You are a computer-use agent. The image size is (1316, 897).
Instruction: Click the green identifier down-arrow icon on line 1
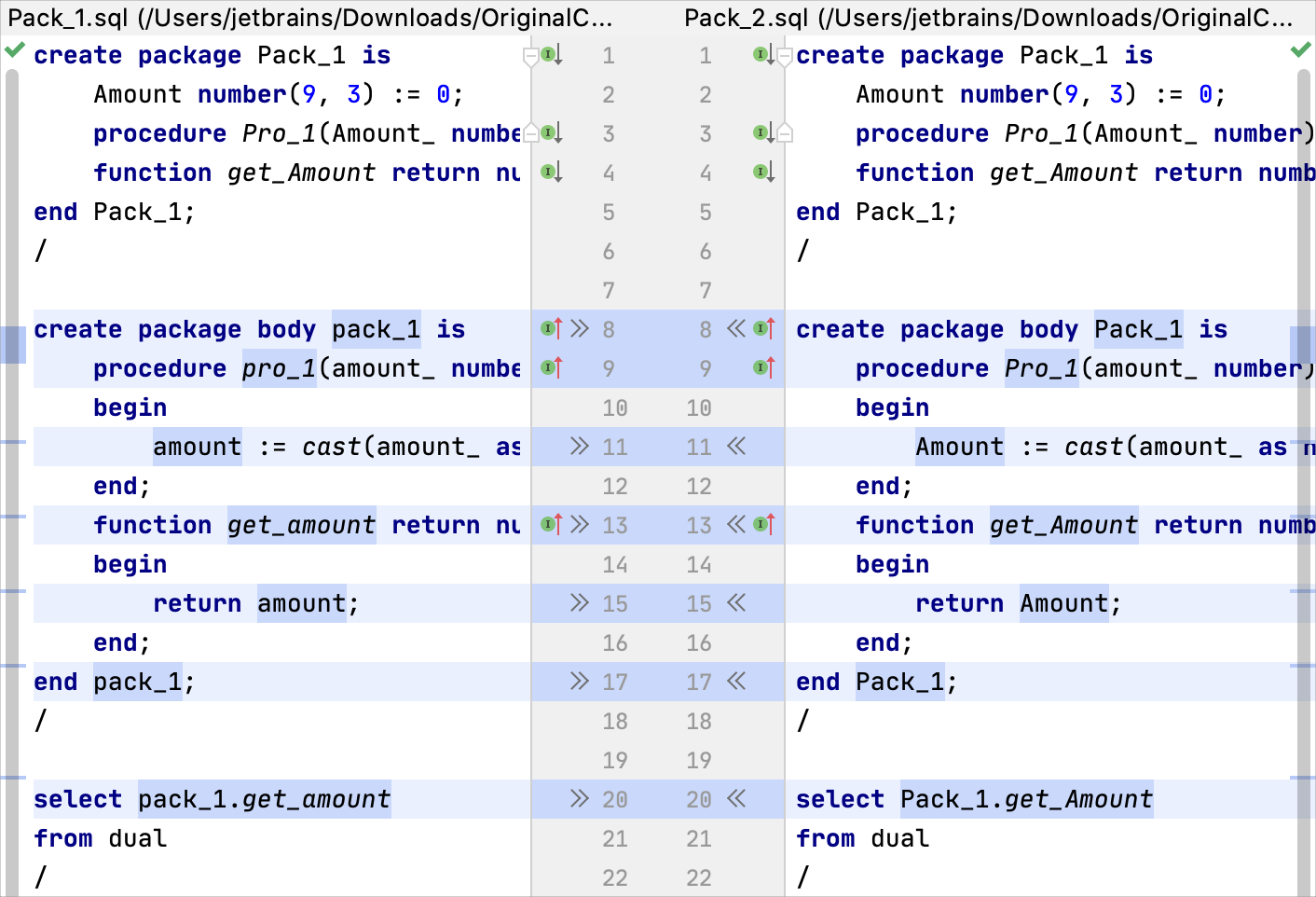coord(546,55)
